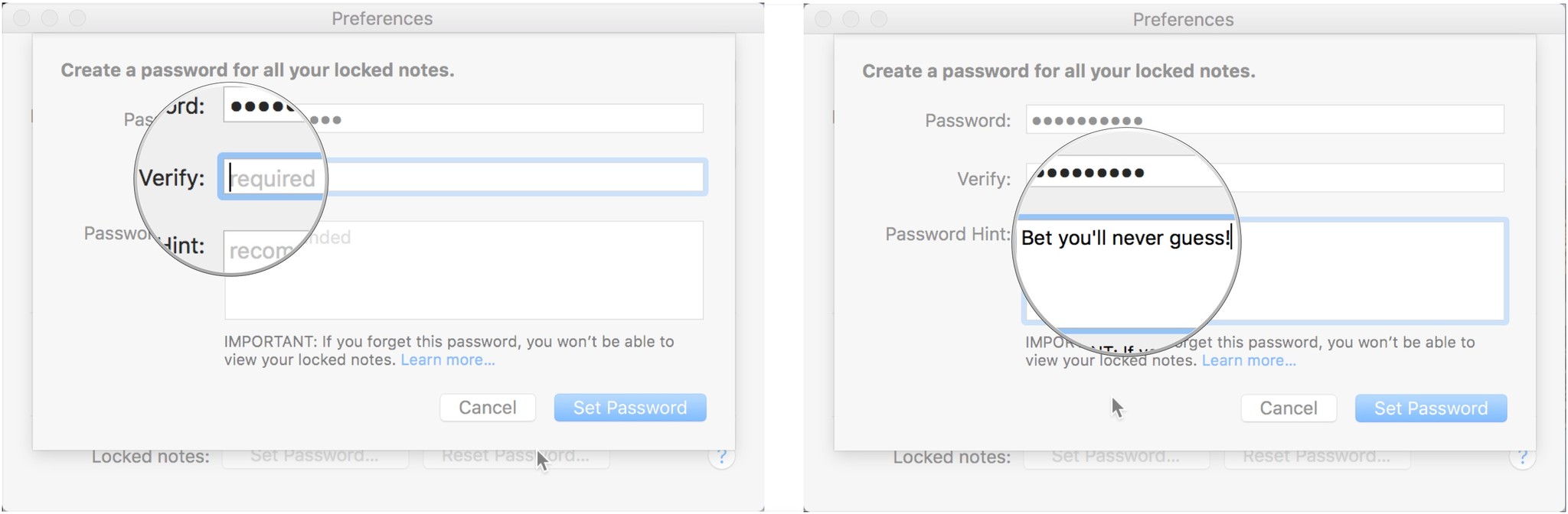The width and height of the screenshot is (1568, 514).
Task: Open 'Learn more…' link in right dialog
Action: 1249,361
